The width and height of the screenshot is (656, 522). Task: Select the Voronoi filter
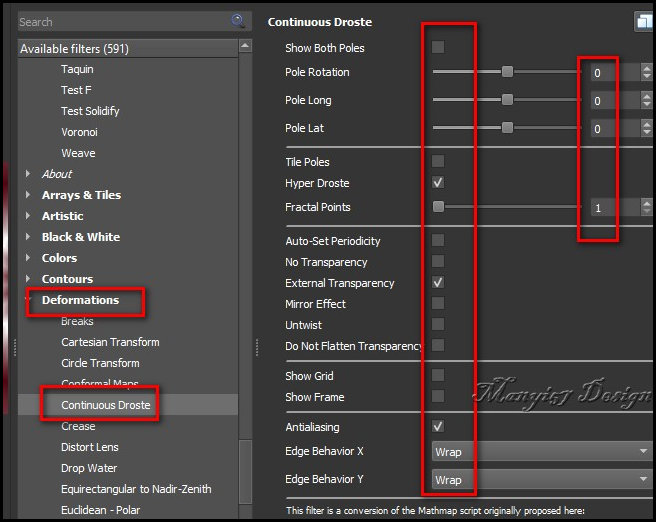click(79, 132)
